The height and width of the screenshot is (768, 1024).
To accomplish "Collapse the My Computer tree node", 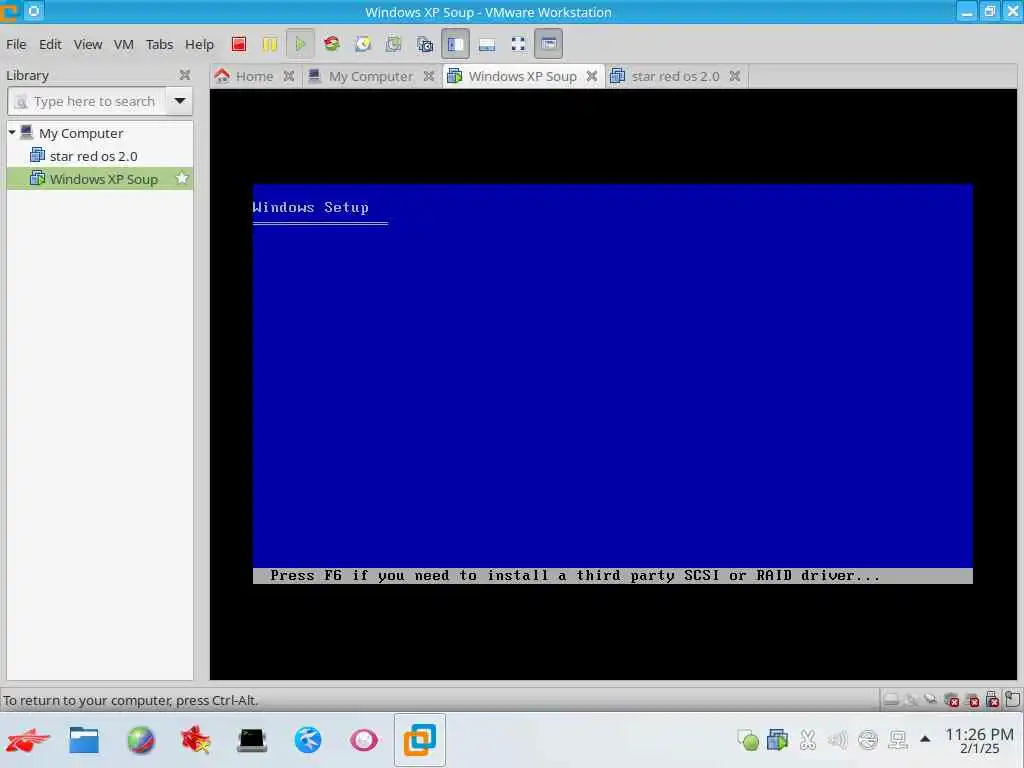I will pos(12,133).
